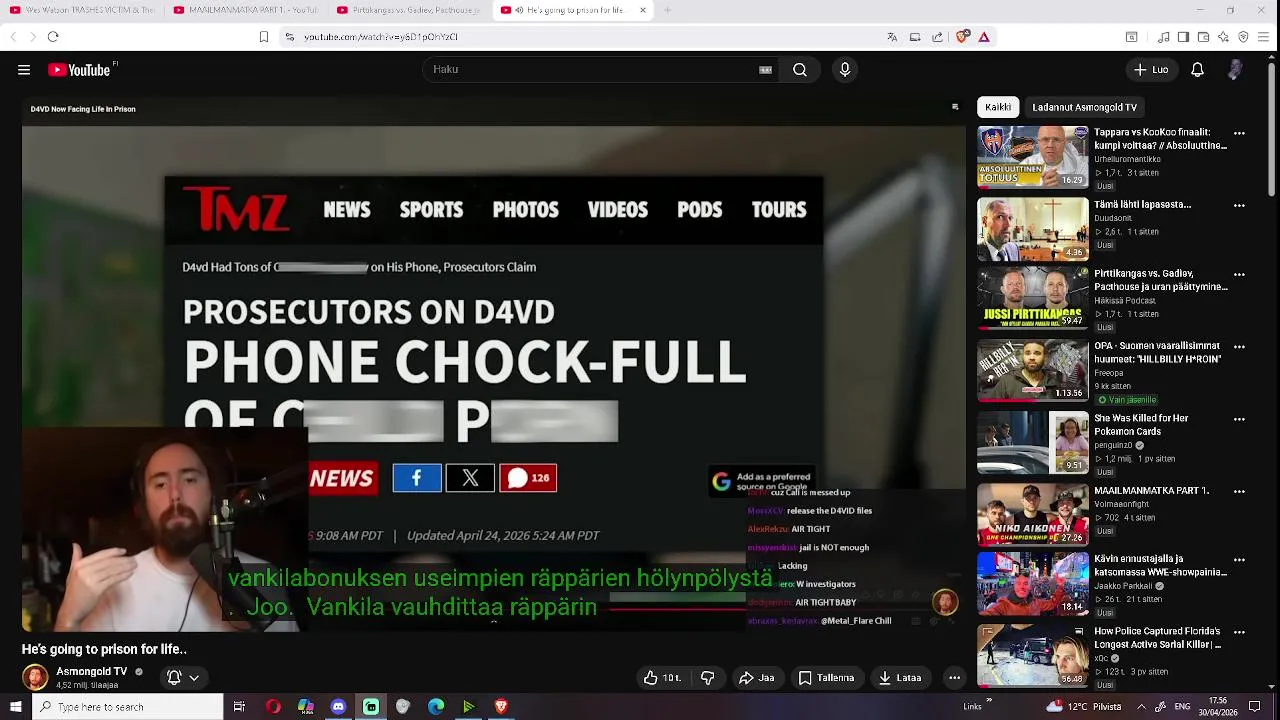
Task: Open options for Tappara vs KooKoo video
Action: point(1239,133)
